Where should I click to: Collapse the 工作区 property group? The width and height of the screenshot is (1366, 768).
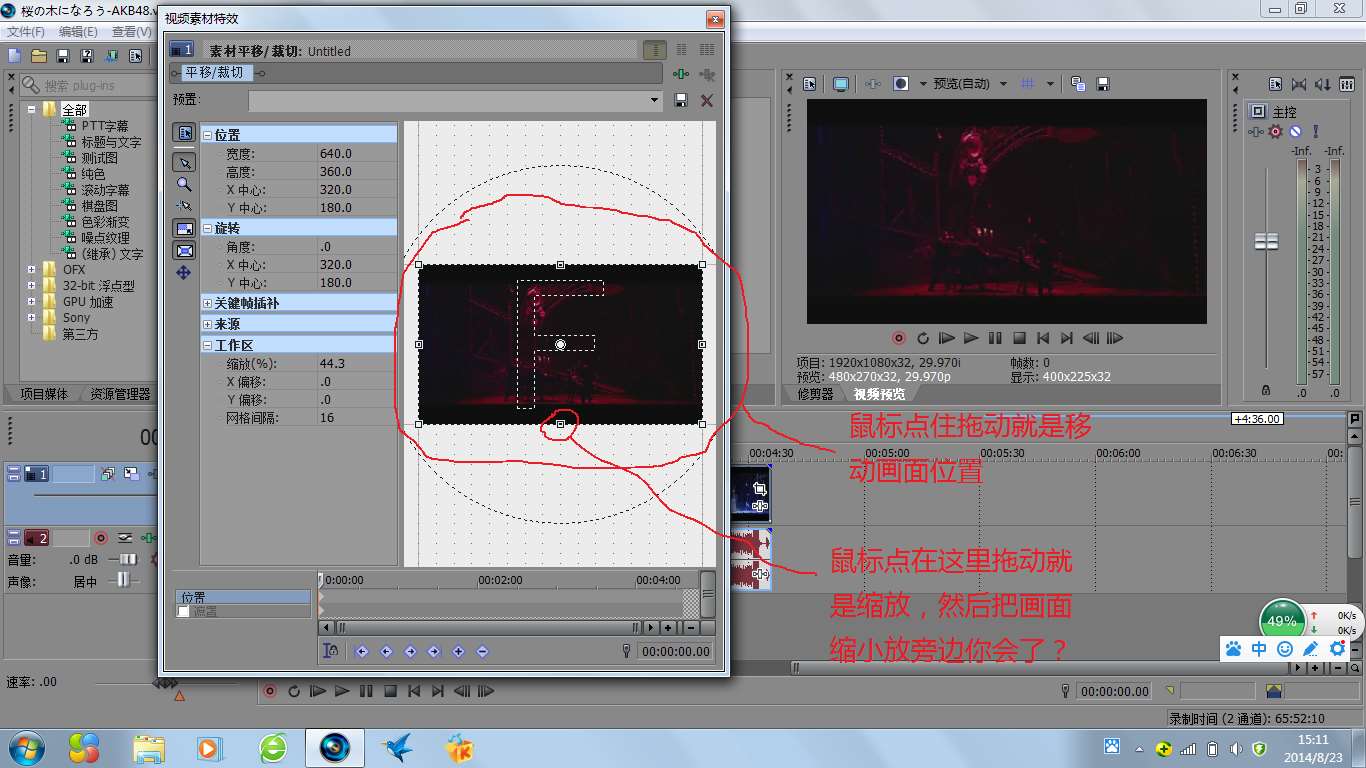pos(208,345)
